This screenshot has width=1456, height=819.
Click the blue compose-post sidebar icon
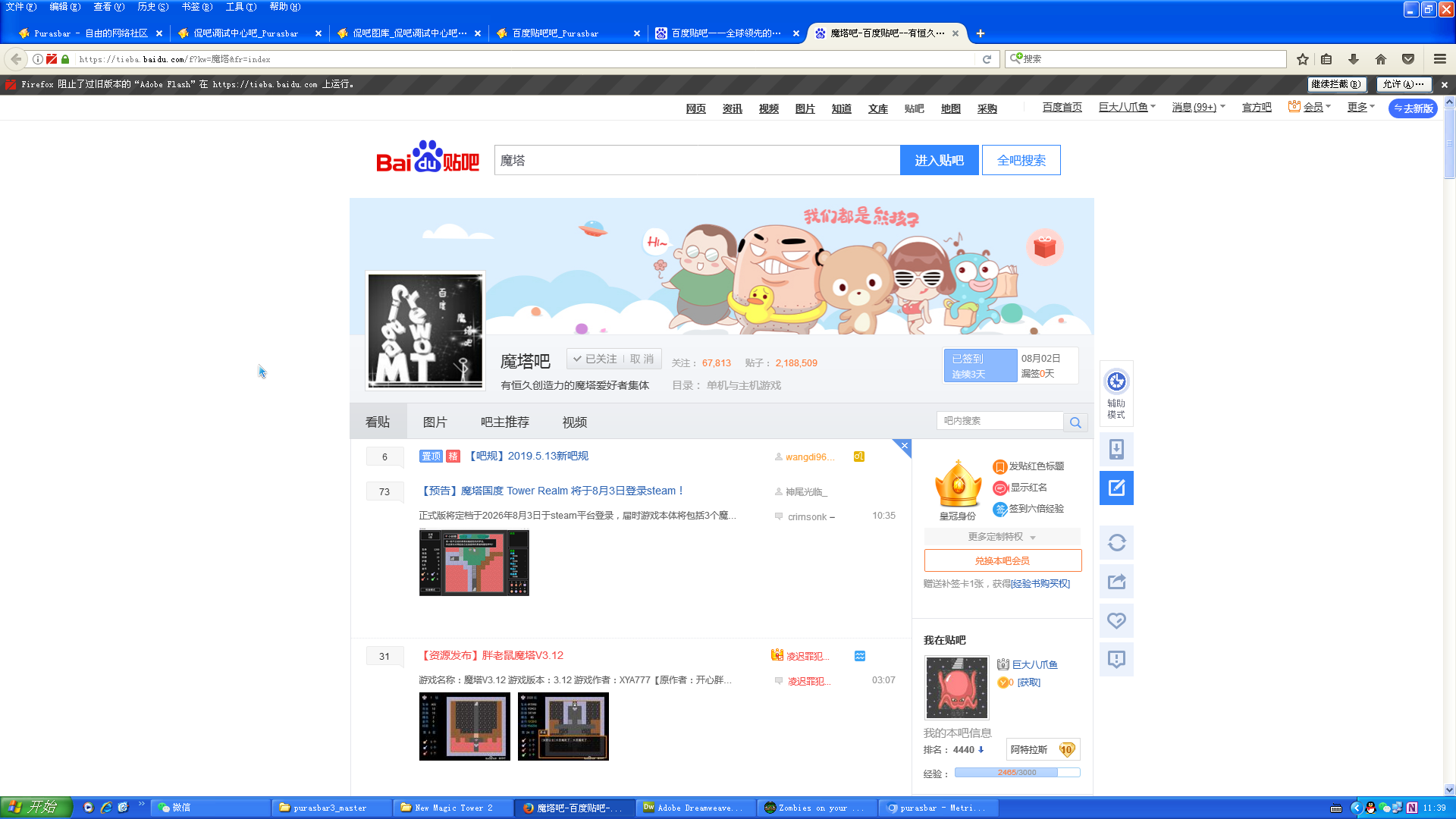pyautogui.click(x=1116, y=488)
